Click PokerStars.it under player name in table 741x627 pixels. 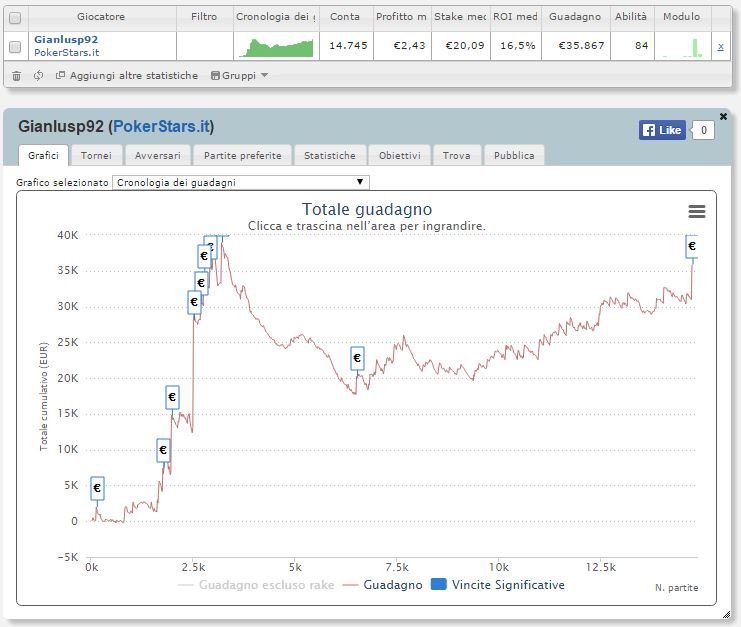[67, 52]
